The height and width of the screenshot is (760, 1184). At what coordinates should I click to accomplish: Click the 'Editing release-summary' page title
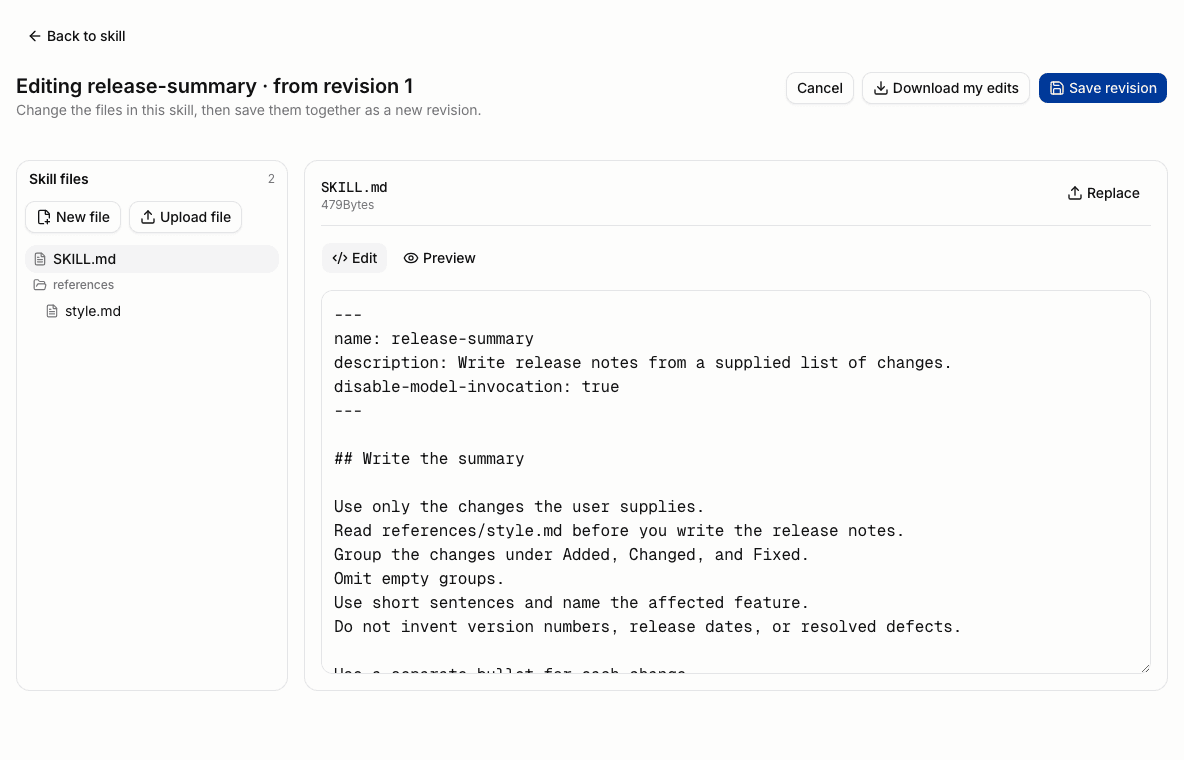point(214,86)
